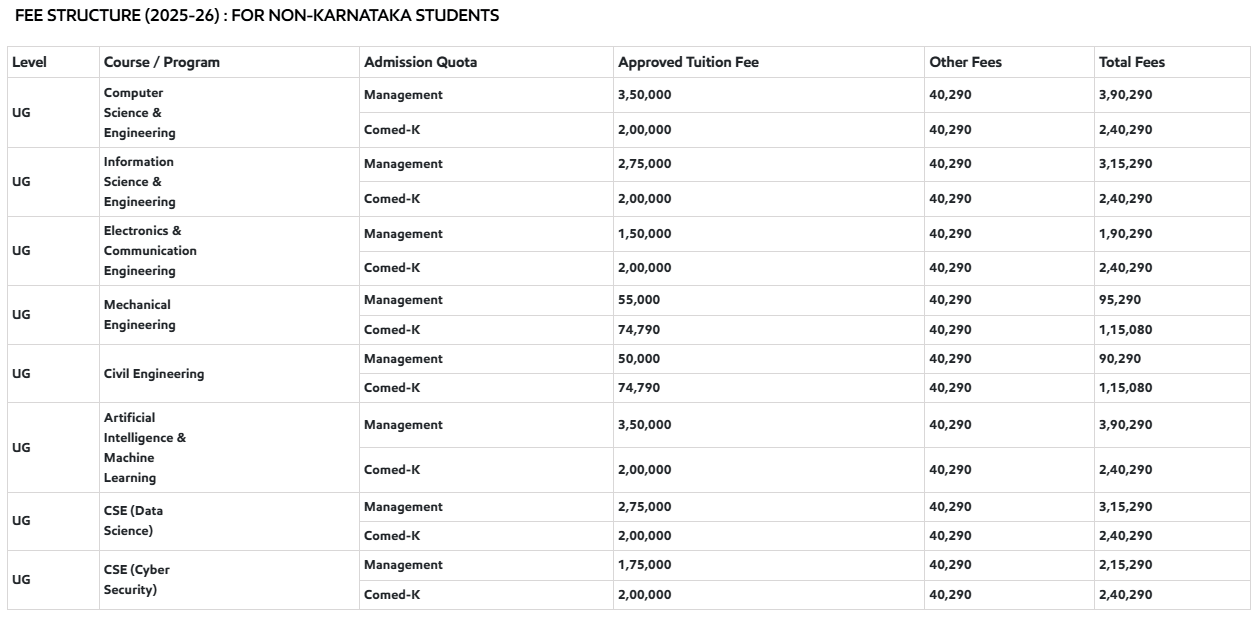Click the Total Fees column header

[1131, 62]
